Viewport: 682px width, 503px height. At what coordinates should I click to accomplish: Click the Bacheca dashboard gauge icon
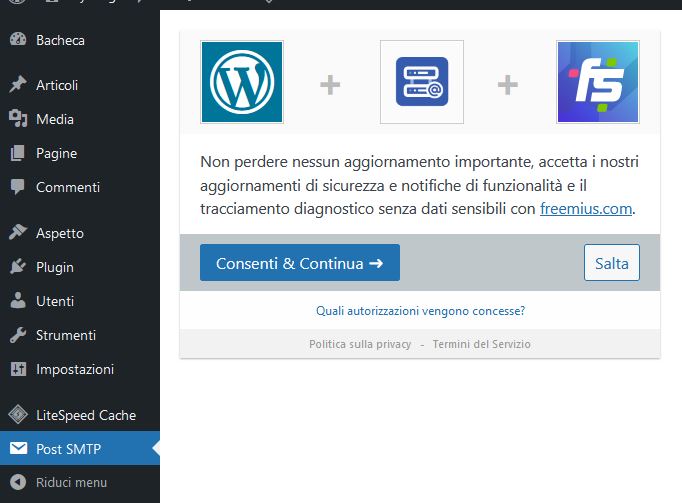tap(18, 39)
